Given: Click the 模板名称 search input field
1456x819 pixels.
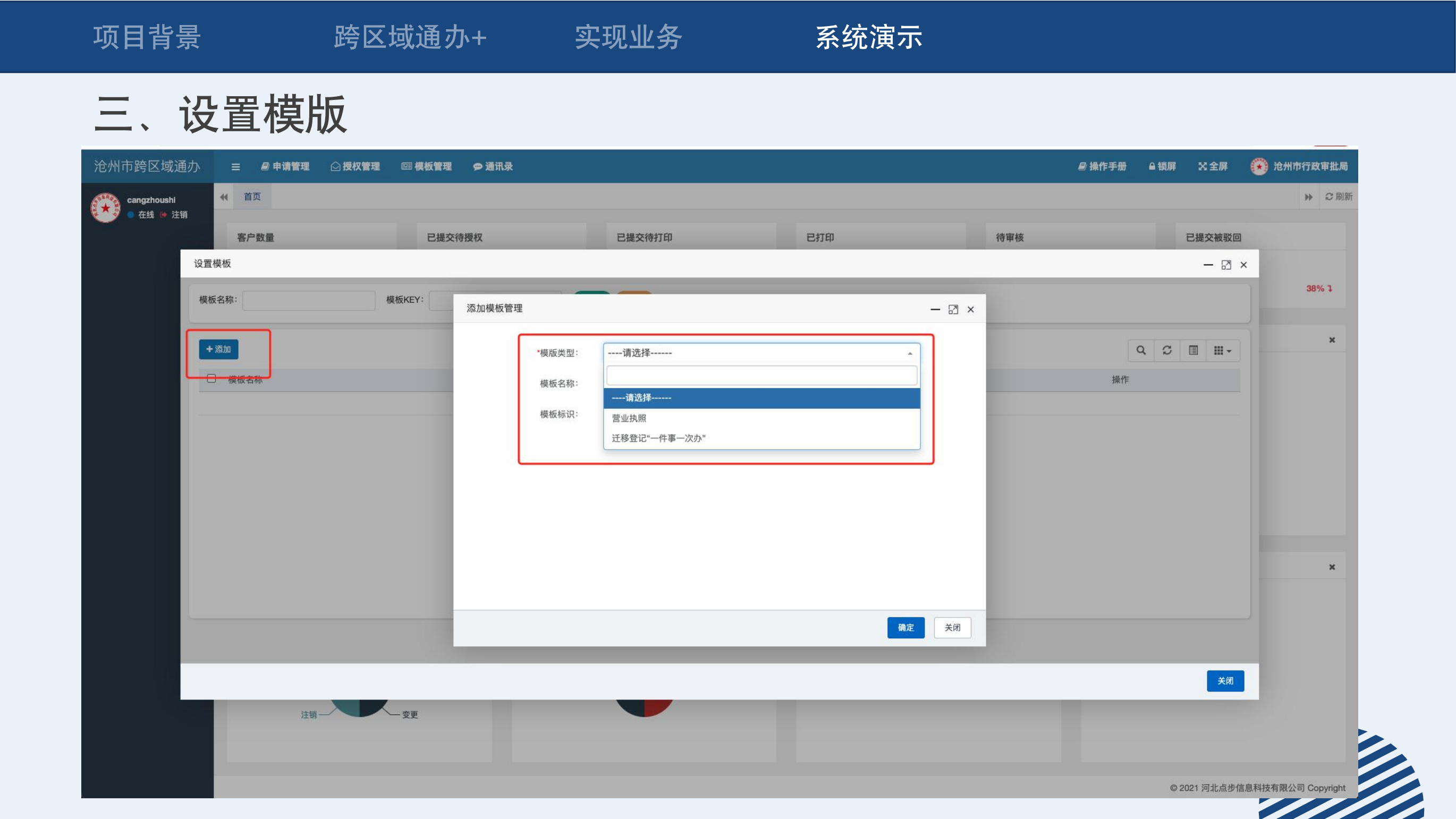Looking at the screenshot, I should tap(309, 300).
